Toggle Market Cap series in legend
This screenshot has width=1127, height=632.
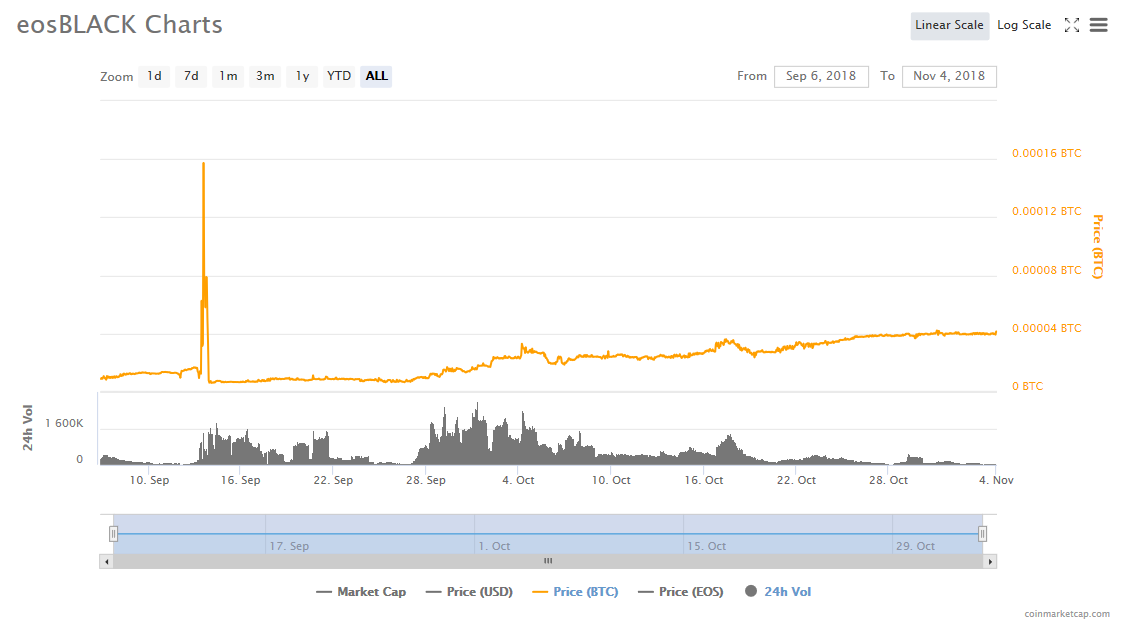coord(362,592)
